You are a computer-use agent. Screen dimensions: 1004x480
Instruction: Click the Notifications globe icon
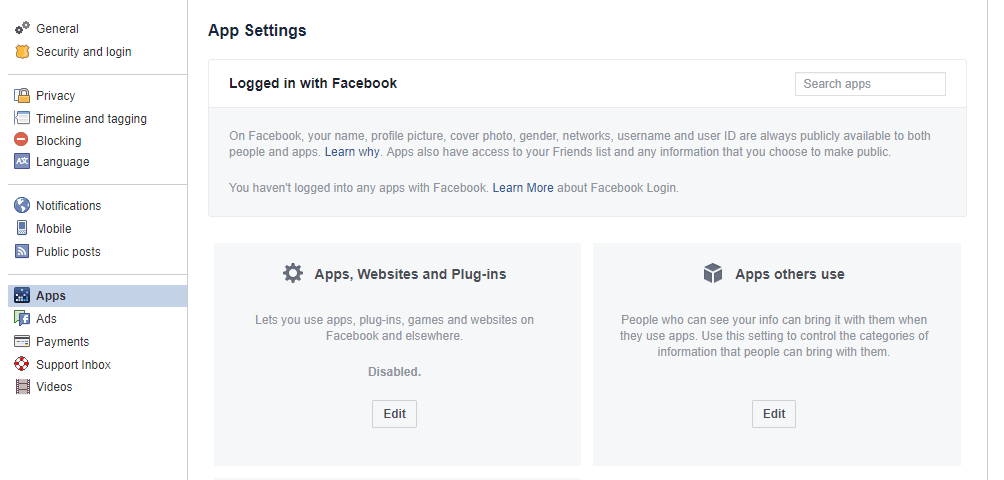[22, 206]
